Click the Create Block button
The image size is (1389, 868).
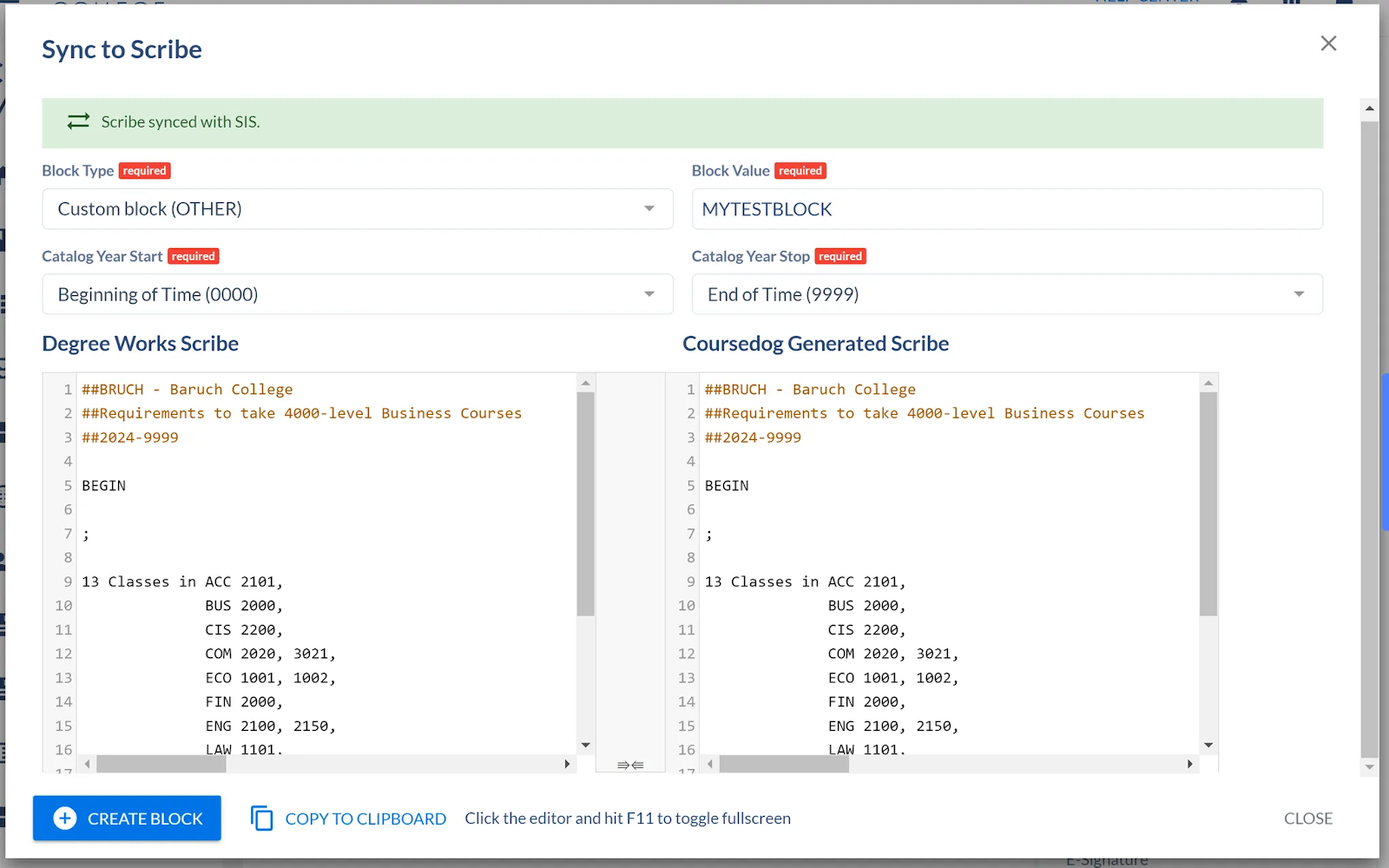tap(127, 819)
